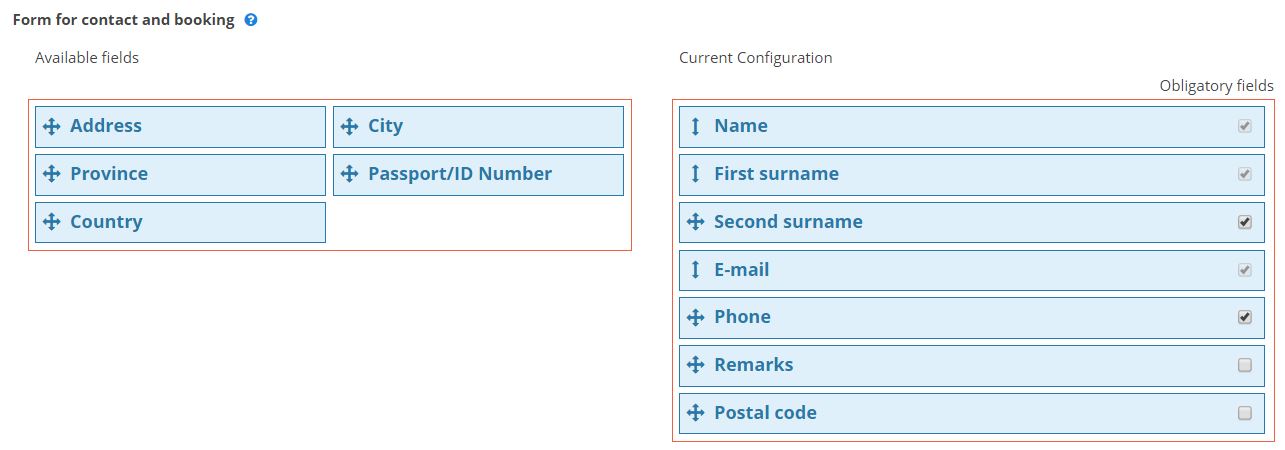This screenshot has height=450, width=1285.
Task: Click the move icon on Postal code
Action: tap(696, 413)
